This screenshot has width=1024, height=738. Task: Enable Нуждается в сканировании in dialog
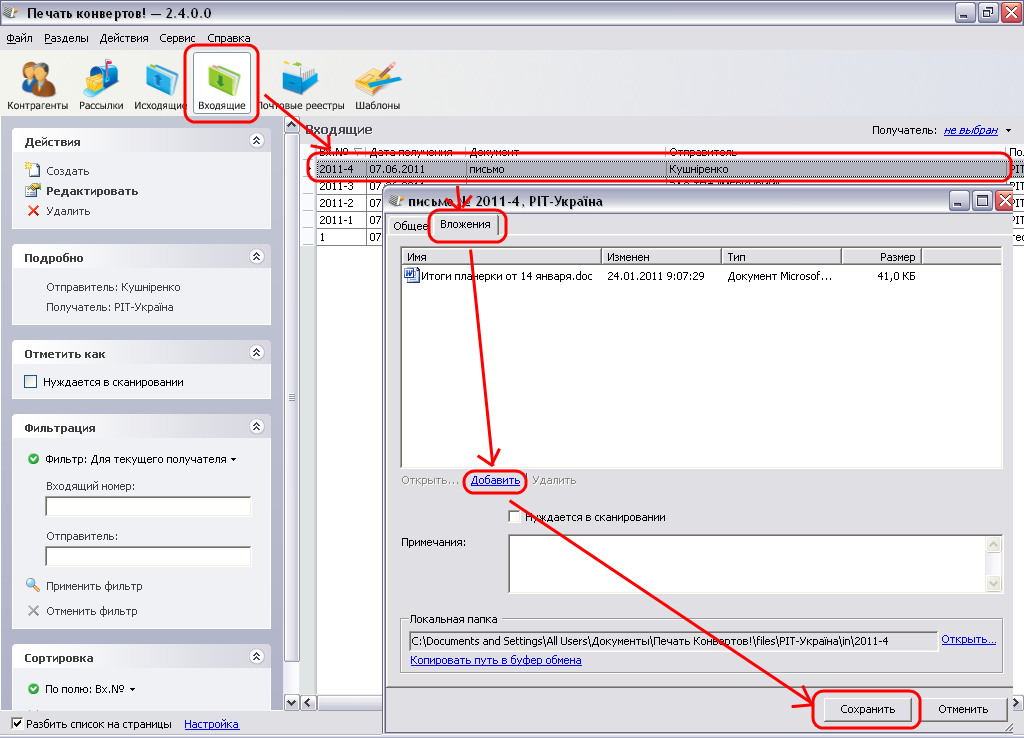515,517
